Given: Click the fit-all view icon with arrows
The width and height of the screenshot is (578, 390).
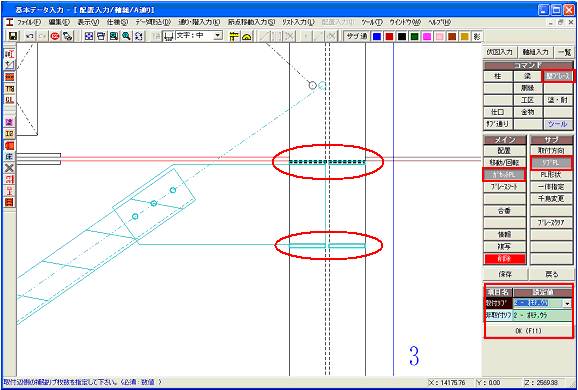Looking at the screenshot, I should click(88, 36).
